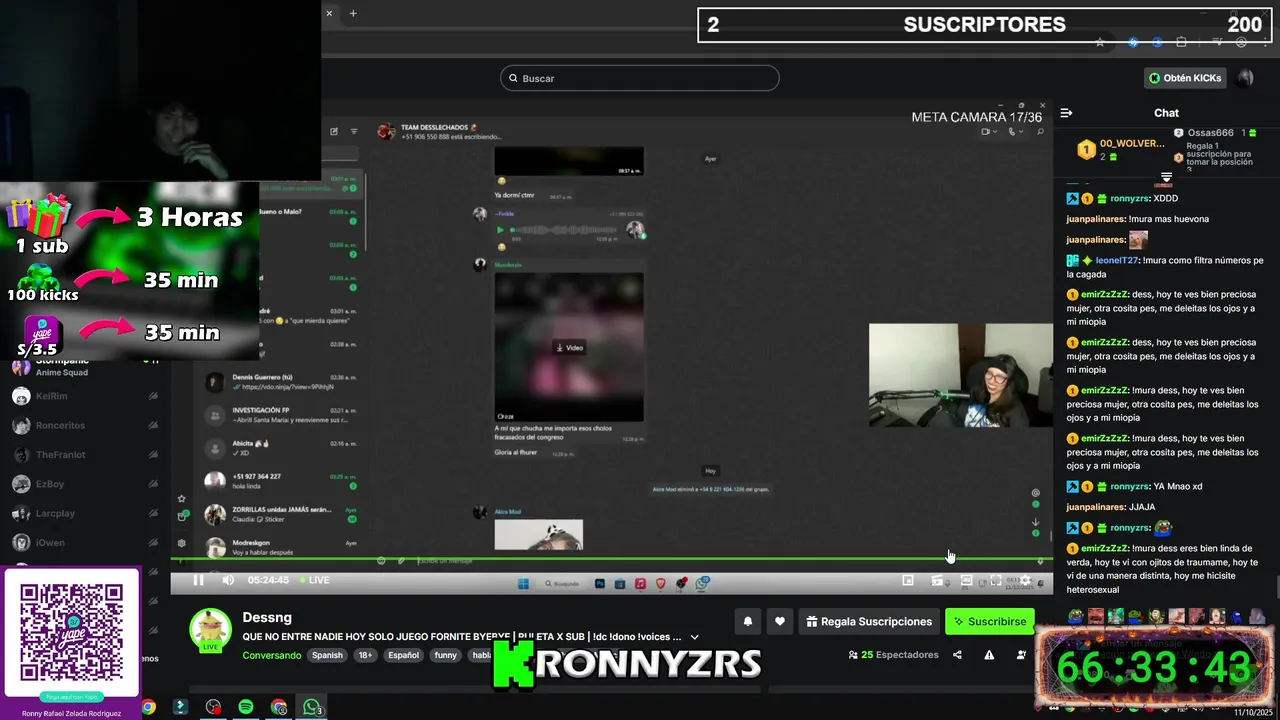Image resolution: width=1280 pixels, height=720 pixels.
Task: Click the 25 Espectadores viewer count
Action: [x=893, y=655]
